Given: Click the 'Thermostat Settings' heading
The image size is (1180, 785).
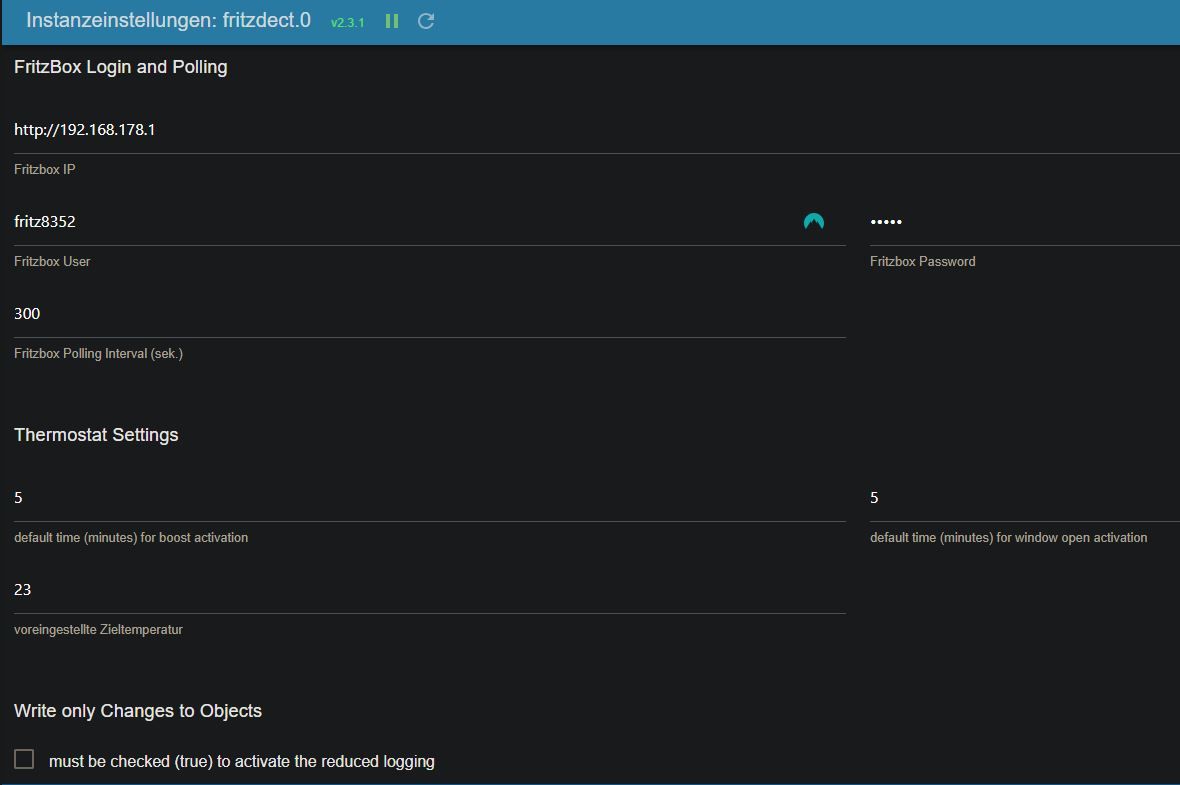Looking at the screenshot, I should tap(96, 435).
